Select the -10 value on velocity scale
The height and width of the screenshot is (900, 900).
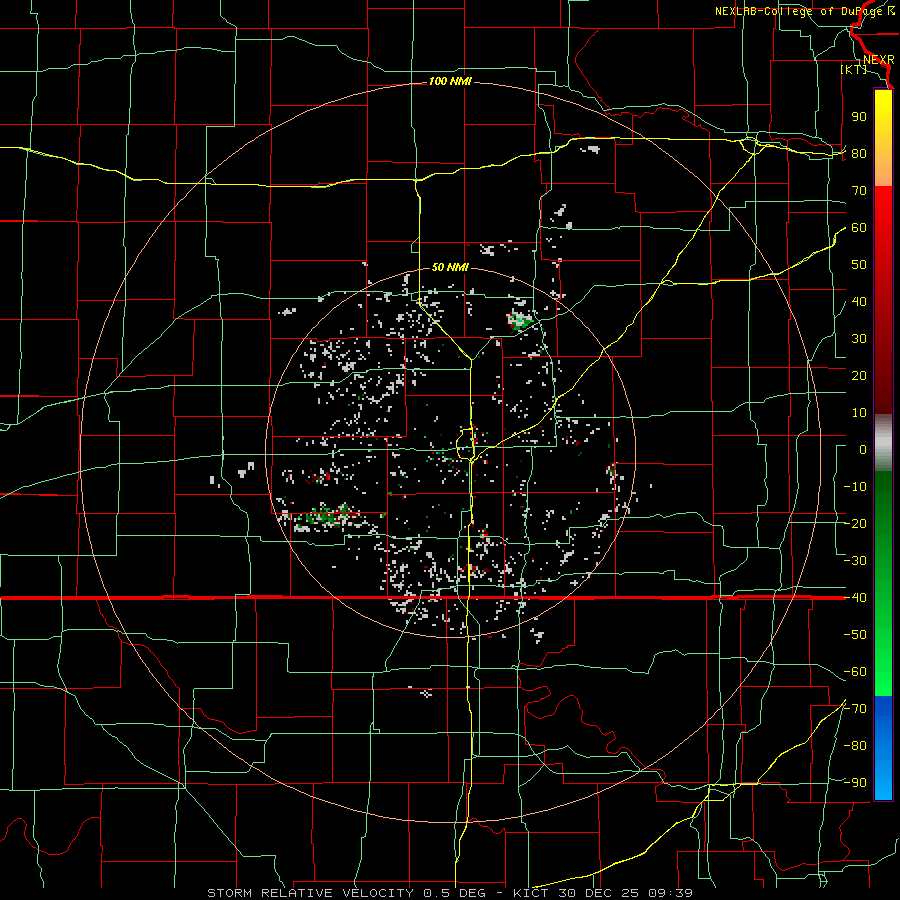(x=855, y=487)
